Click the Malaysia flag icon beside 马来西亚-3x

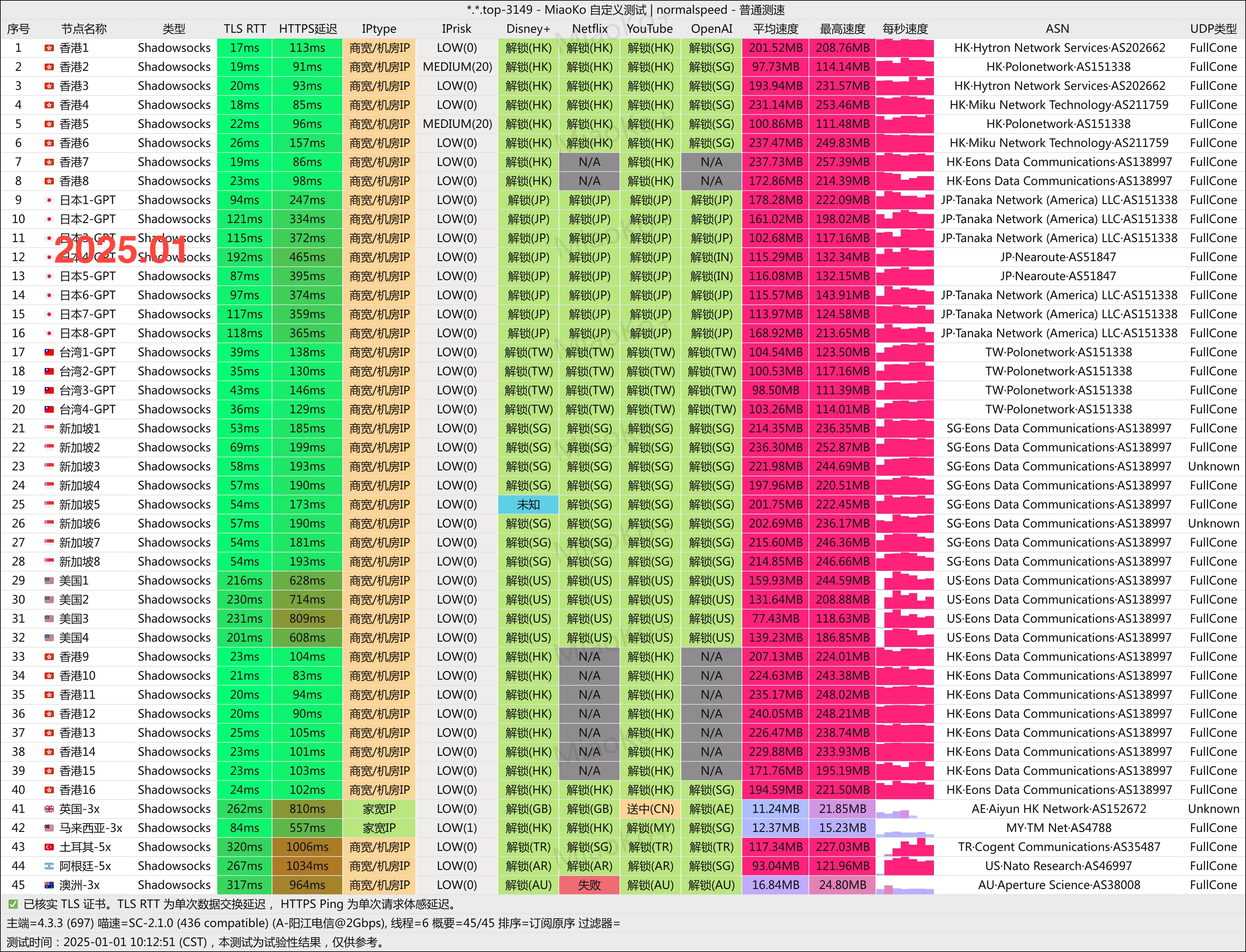(x=49, y=828)
